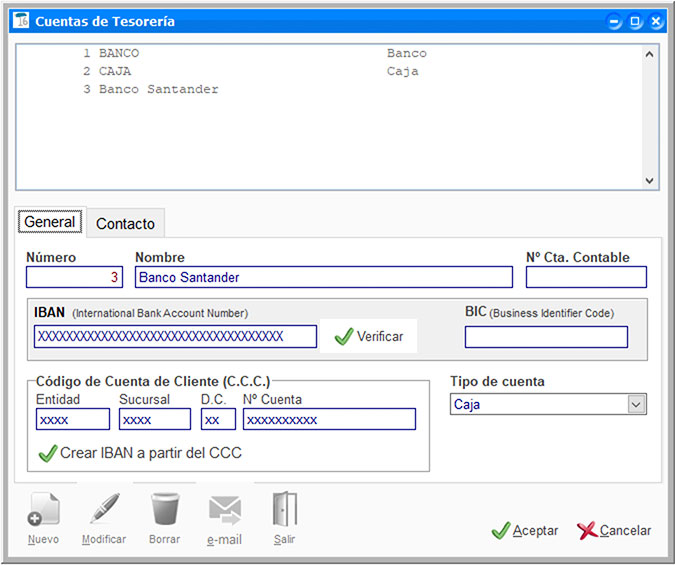
Task: Click the Salir door icon
Action: coord(285,509)
